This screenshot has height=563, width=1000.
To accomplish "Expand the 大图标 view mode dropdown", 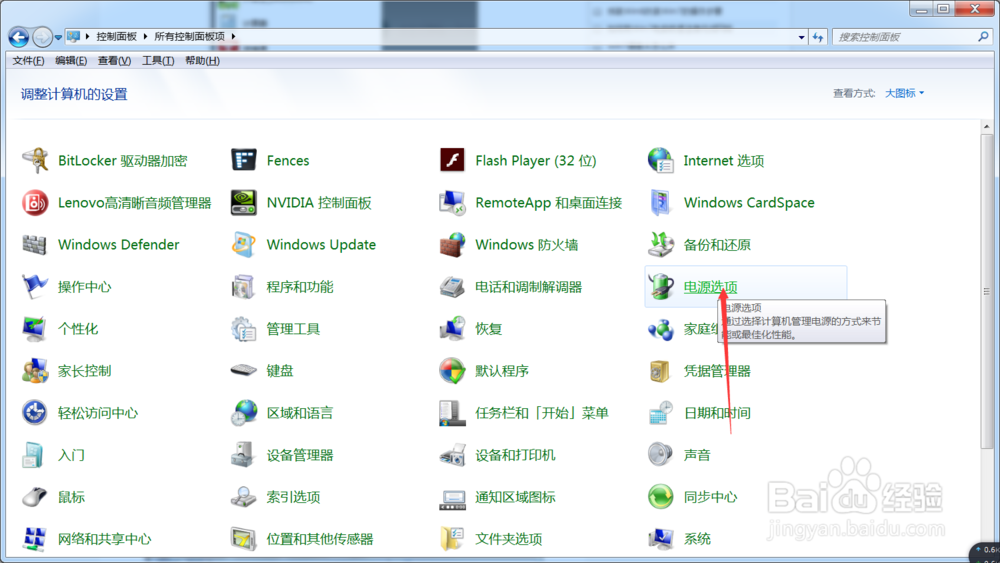I will 904,93.
